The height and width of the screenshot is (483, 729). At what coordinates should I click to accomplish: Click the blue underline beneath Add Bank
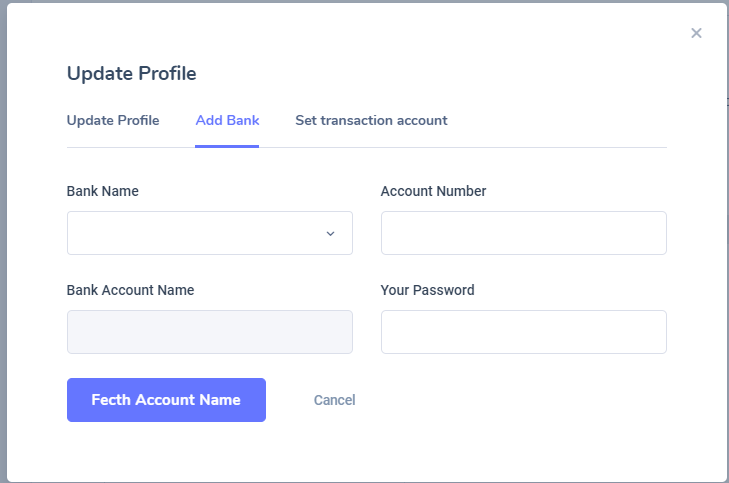(x=227, y=146)
